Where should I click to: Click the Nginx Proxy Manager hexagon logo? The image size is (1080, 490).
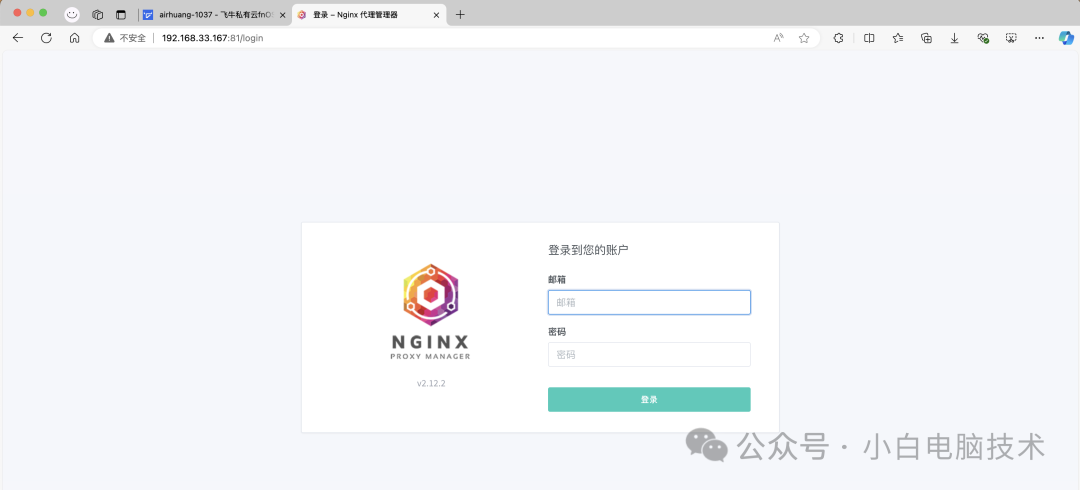click(430, 296)
